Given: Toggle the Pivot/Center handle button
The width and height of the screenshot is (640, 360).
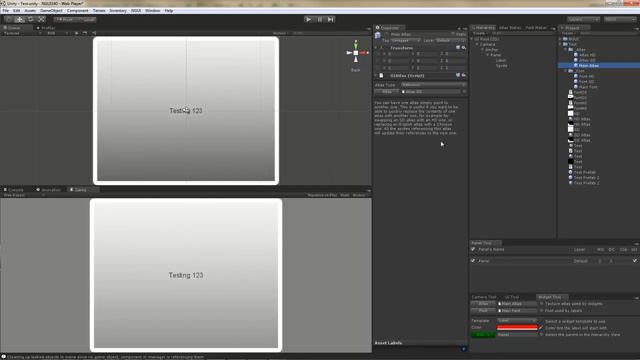Looking at the screenshot, I should pos(64,19).
